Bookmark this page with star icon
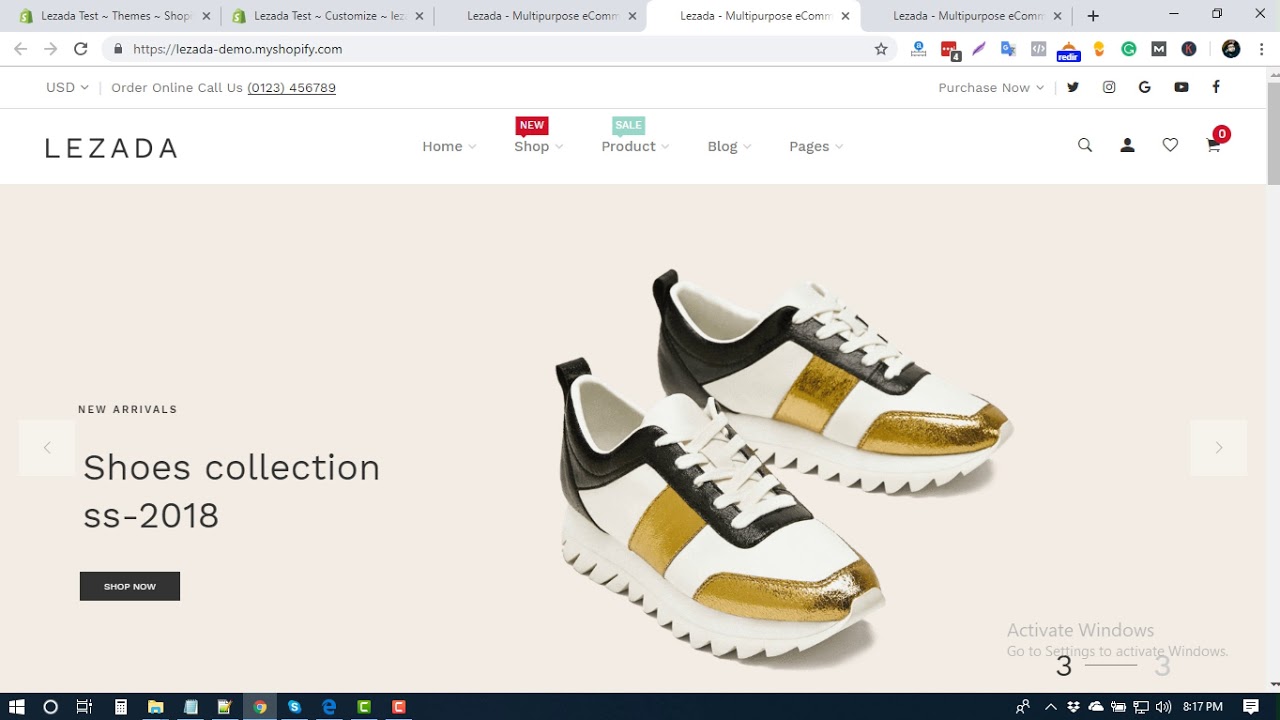 pos(881,49)
